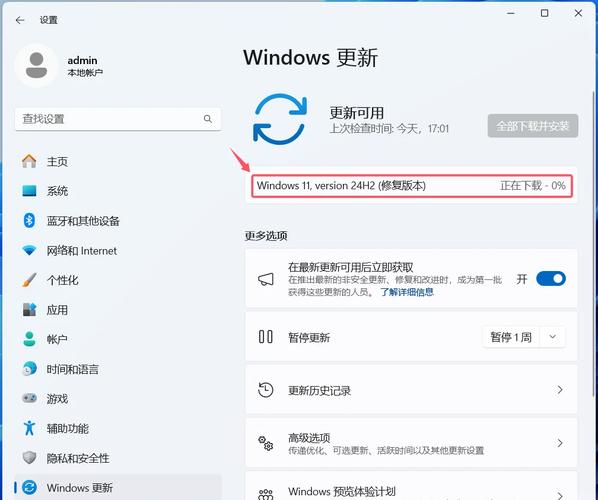Open Bluetooth and other devices icon
The image size is (598, 500).
(29, 220)
